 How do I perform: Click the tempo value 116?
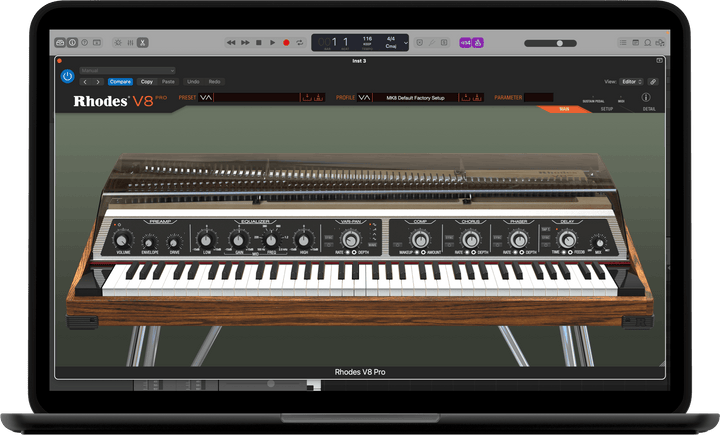(367, 39)
